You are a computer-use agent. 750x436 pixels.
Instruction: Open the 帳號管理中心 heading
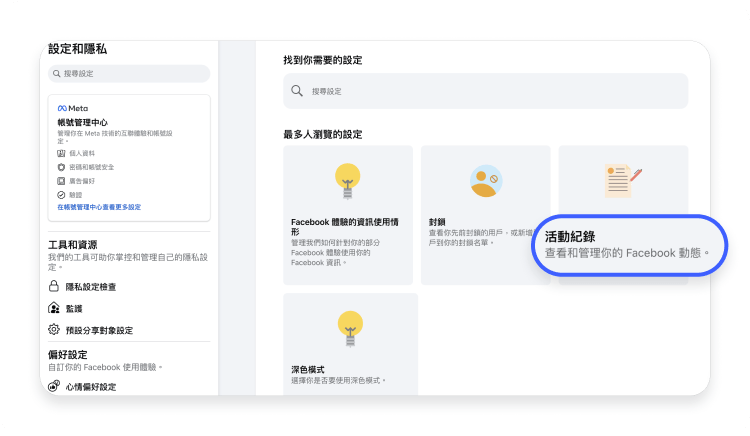coord(83,122)
